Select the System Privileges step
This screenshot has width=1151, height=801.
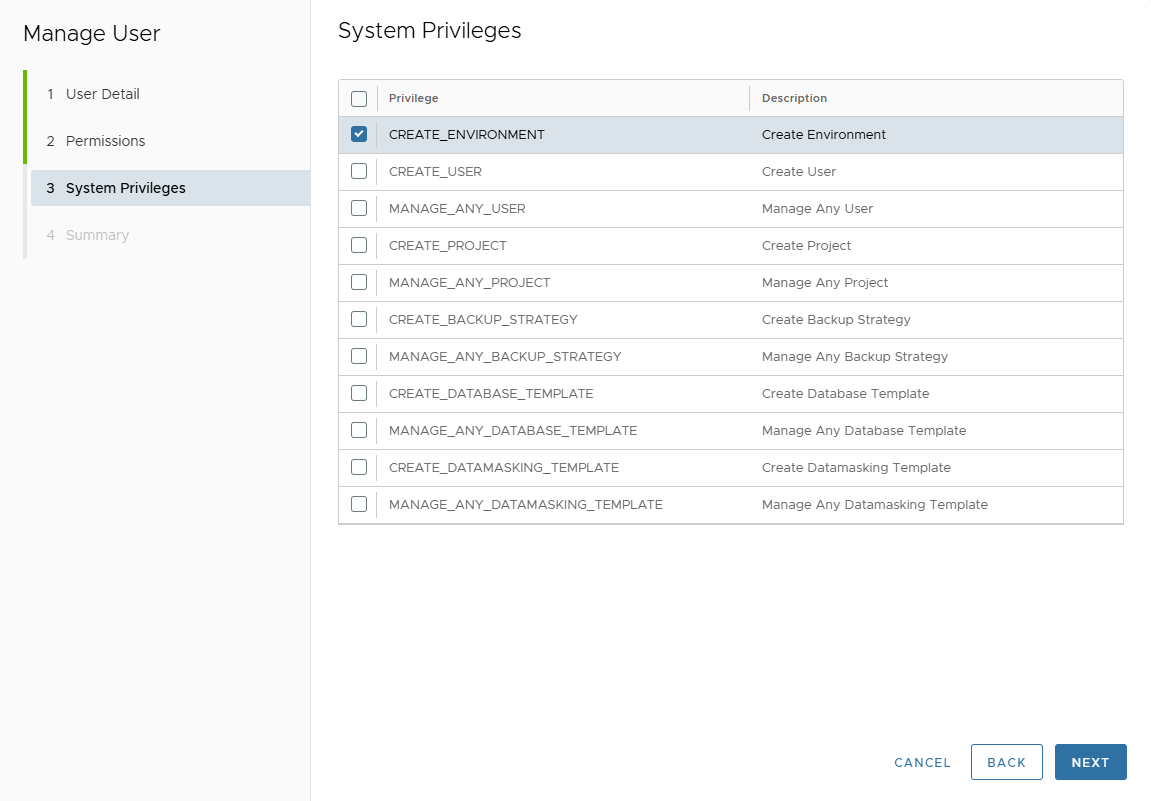click(x=124, y=187)
